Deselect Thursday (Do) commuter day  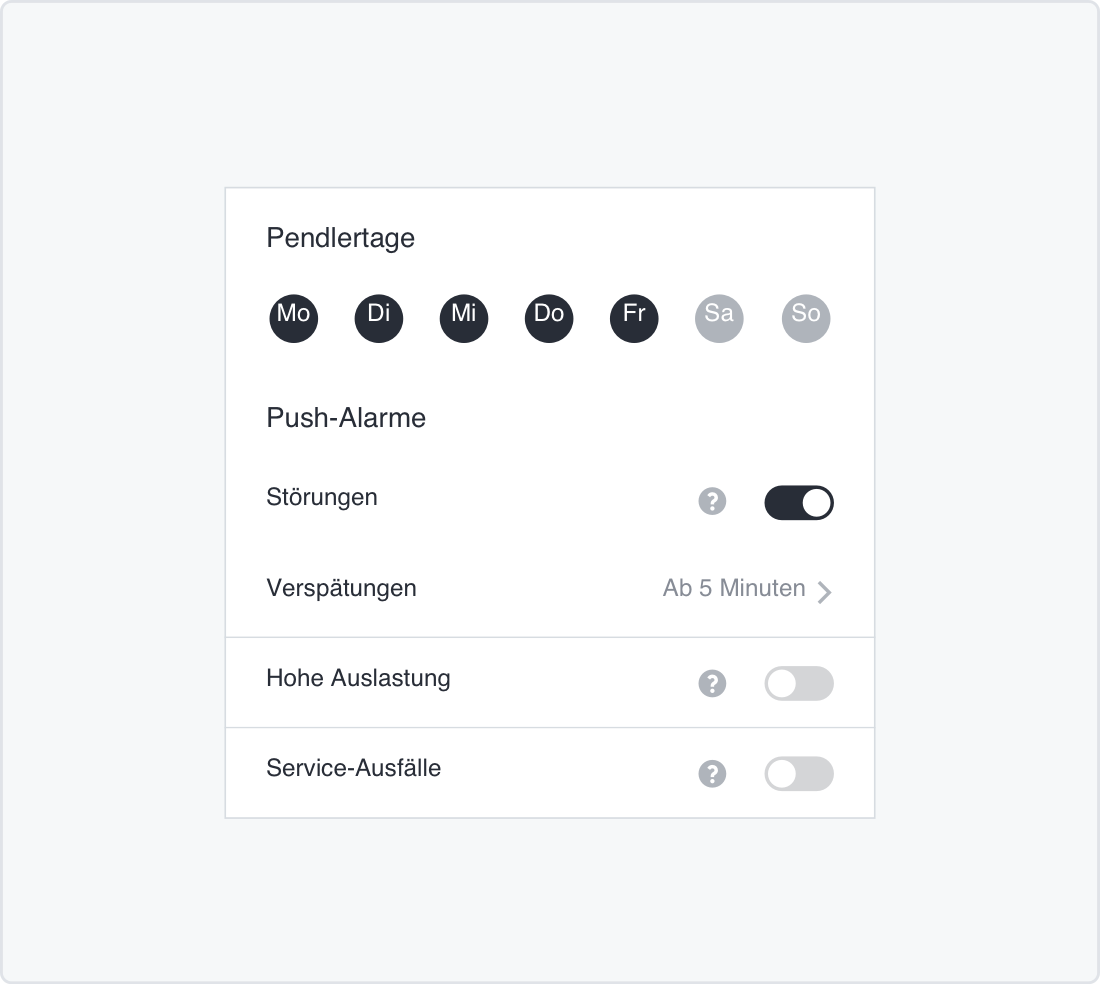(x=549, y=319)
